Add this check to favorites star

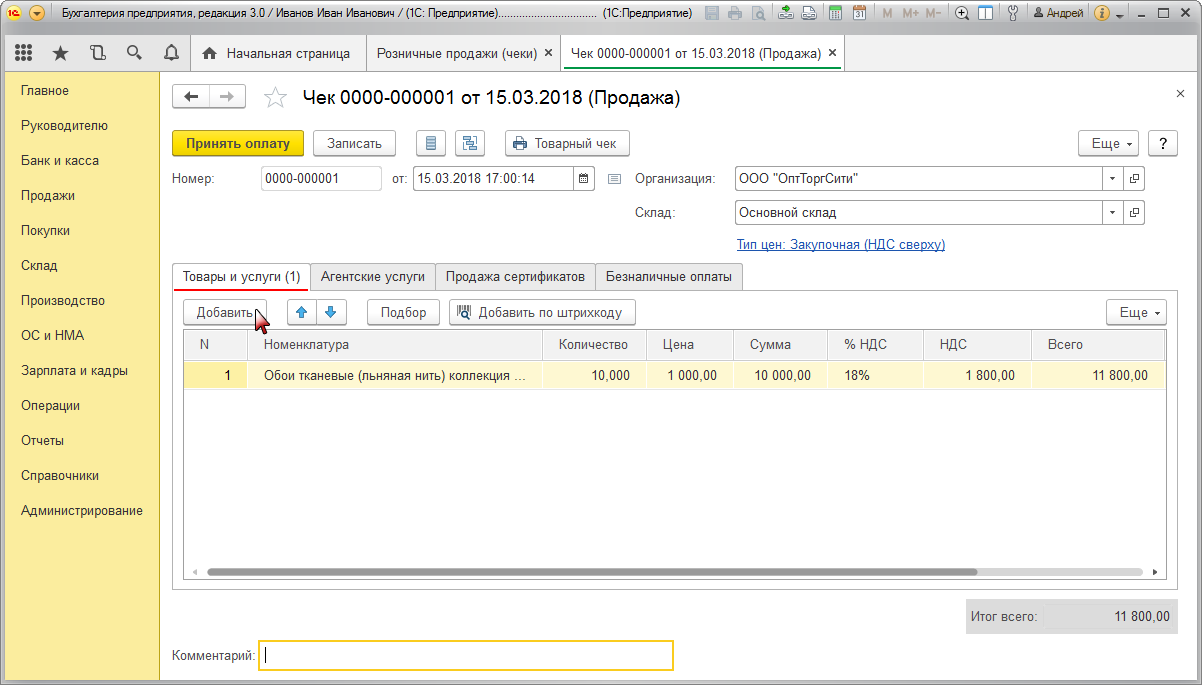(274, 97)
